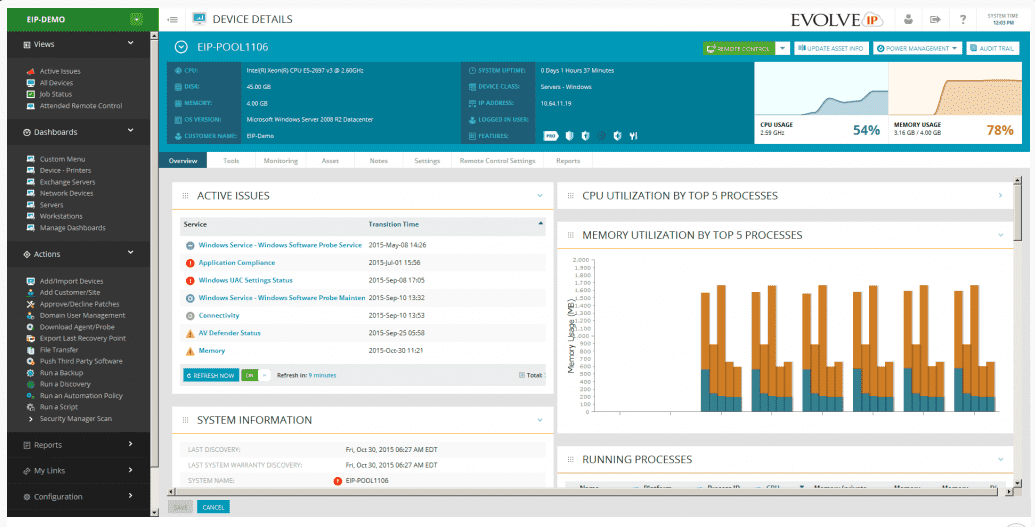Image resolution: width=1035 pixels, height=527 pixels.
Task: Collapse the EIP-POOL1106 device header circle toggle
Action: (x=181, y=46)
